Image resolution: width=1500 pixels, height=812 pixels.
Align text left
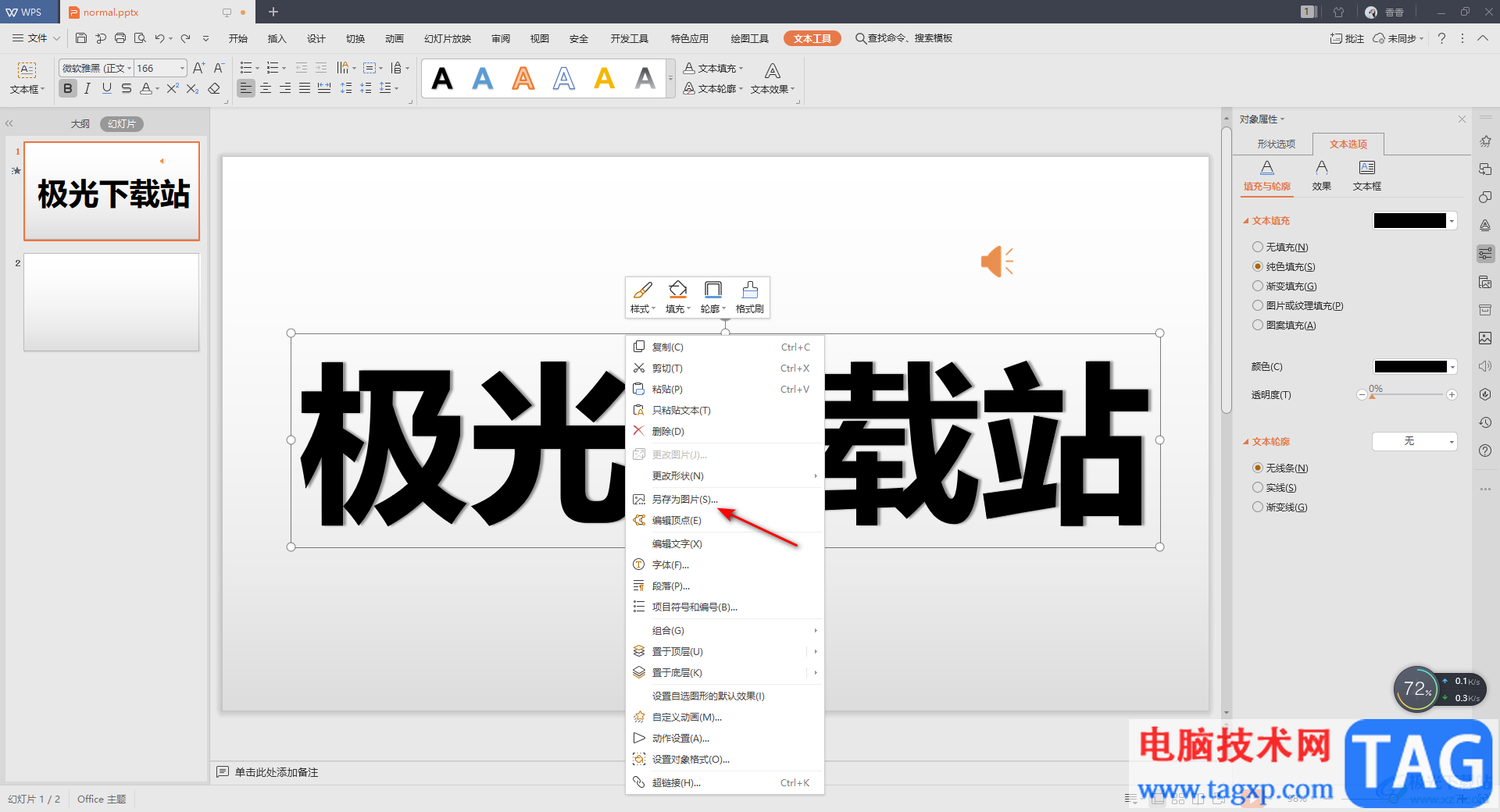(x=246, y=88)
